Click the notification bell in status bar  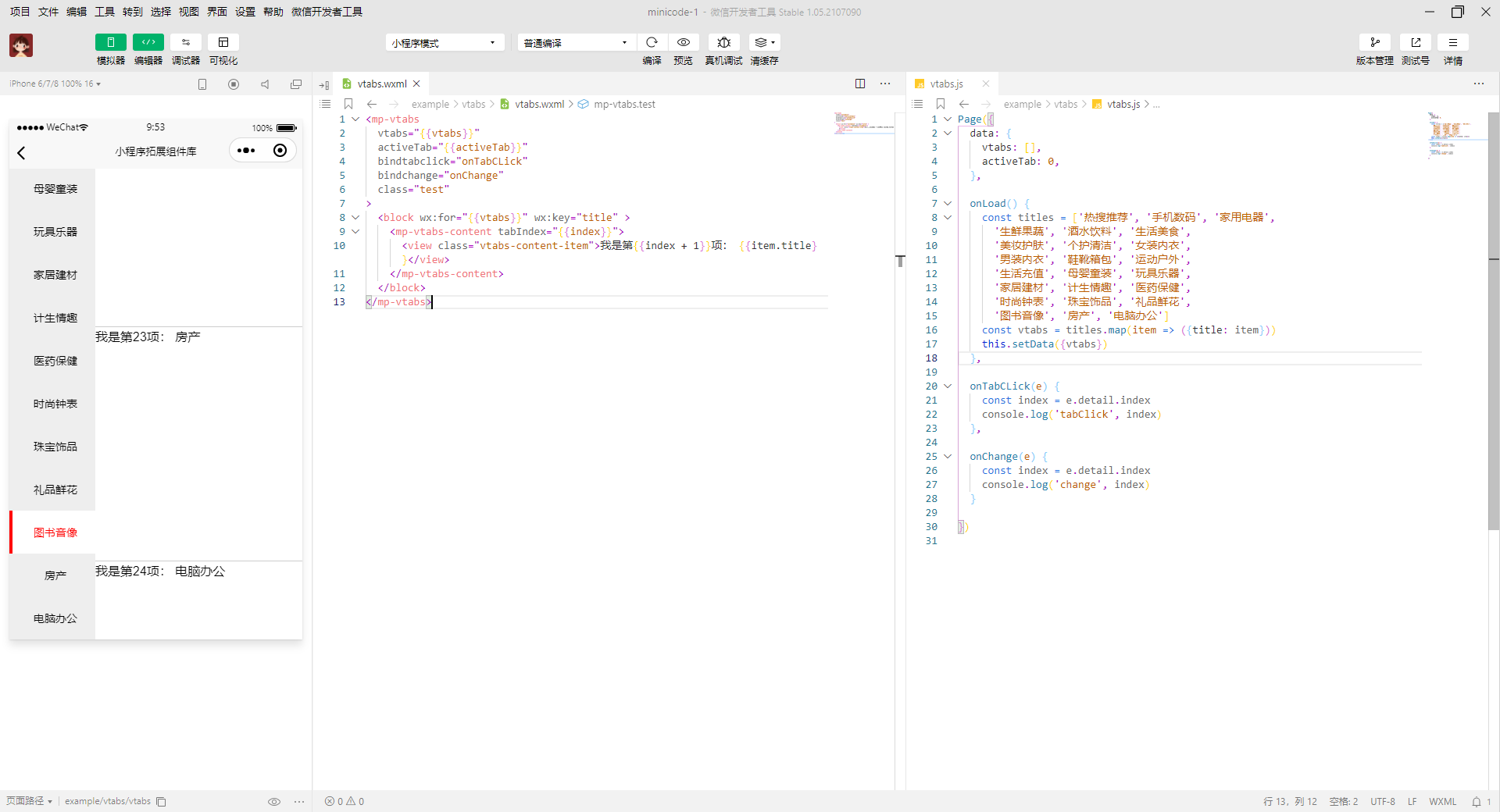pos(1477,801)
